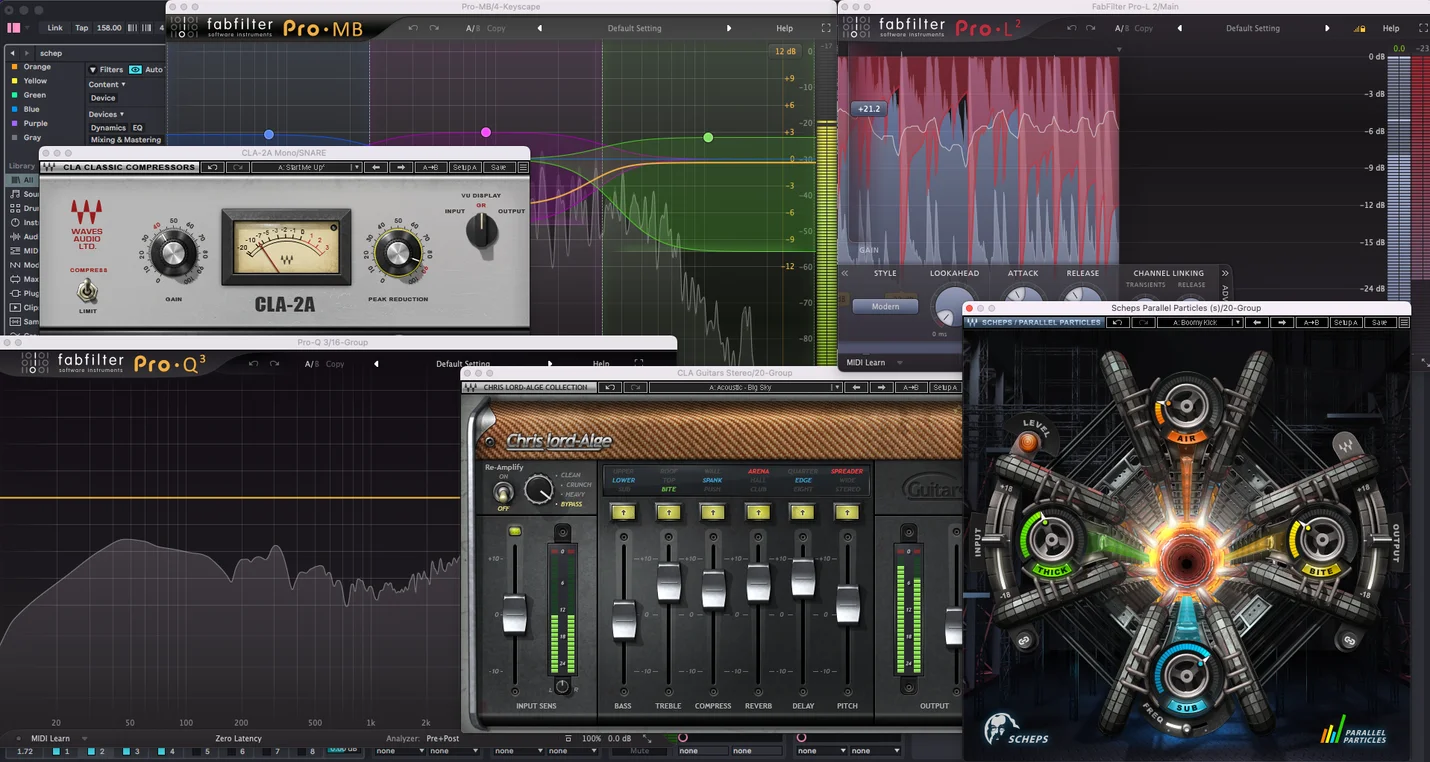The image size is (1430, 762).
Task: Click previous preset arrow in CLA-2A toolbar
Action: pos(376,167)
